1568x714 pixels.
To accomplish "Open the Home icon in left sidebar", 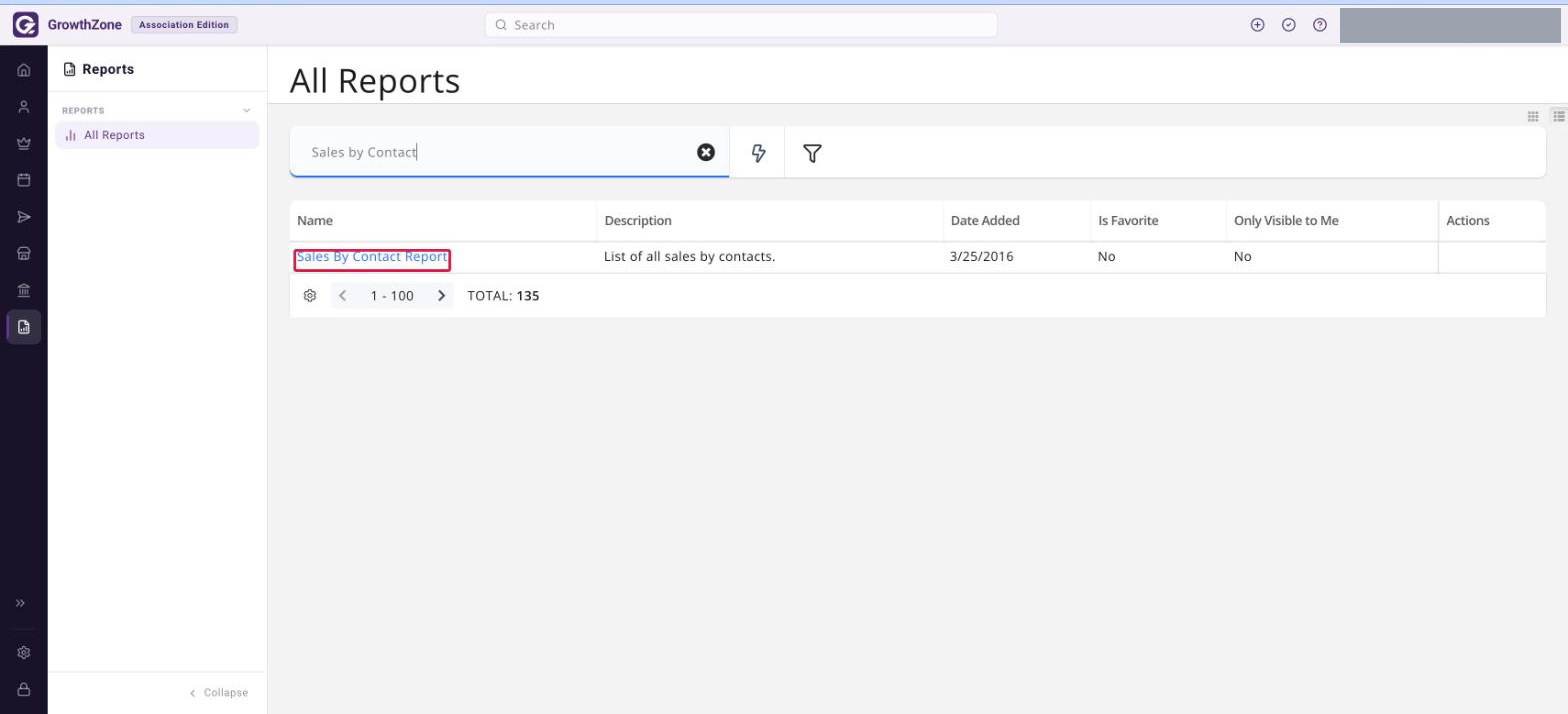I will point(24,70).
